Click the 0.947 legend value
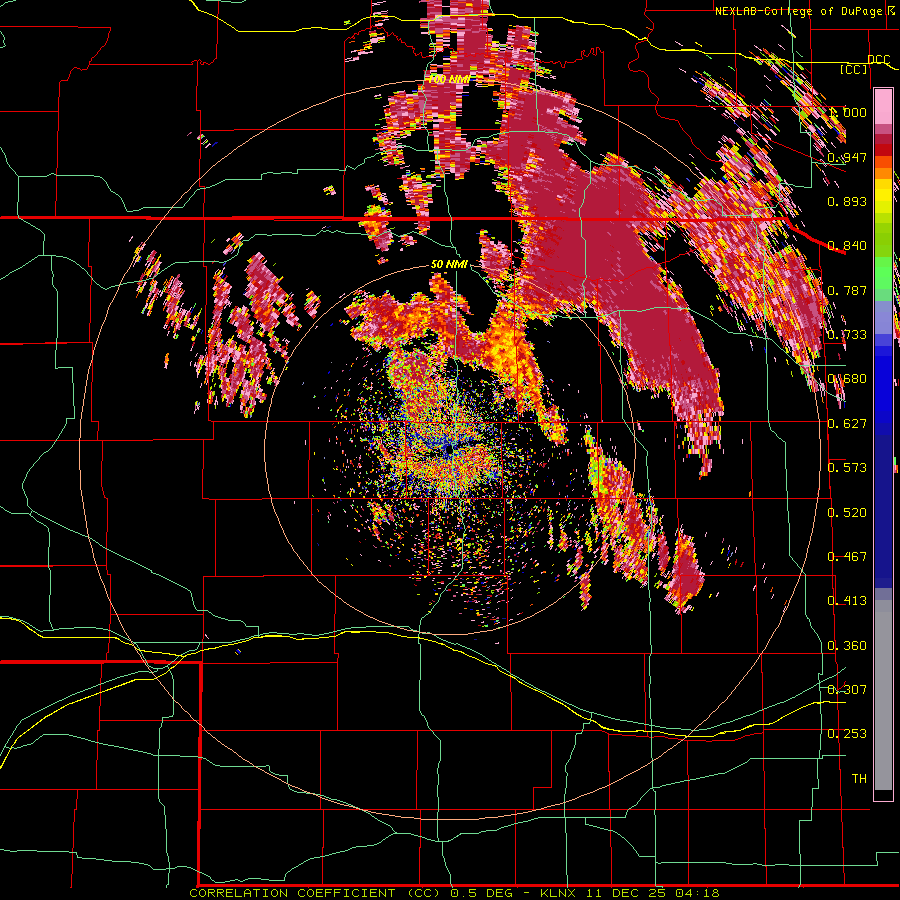 point(847,157)
